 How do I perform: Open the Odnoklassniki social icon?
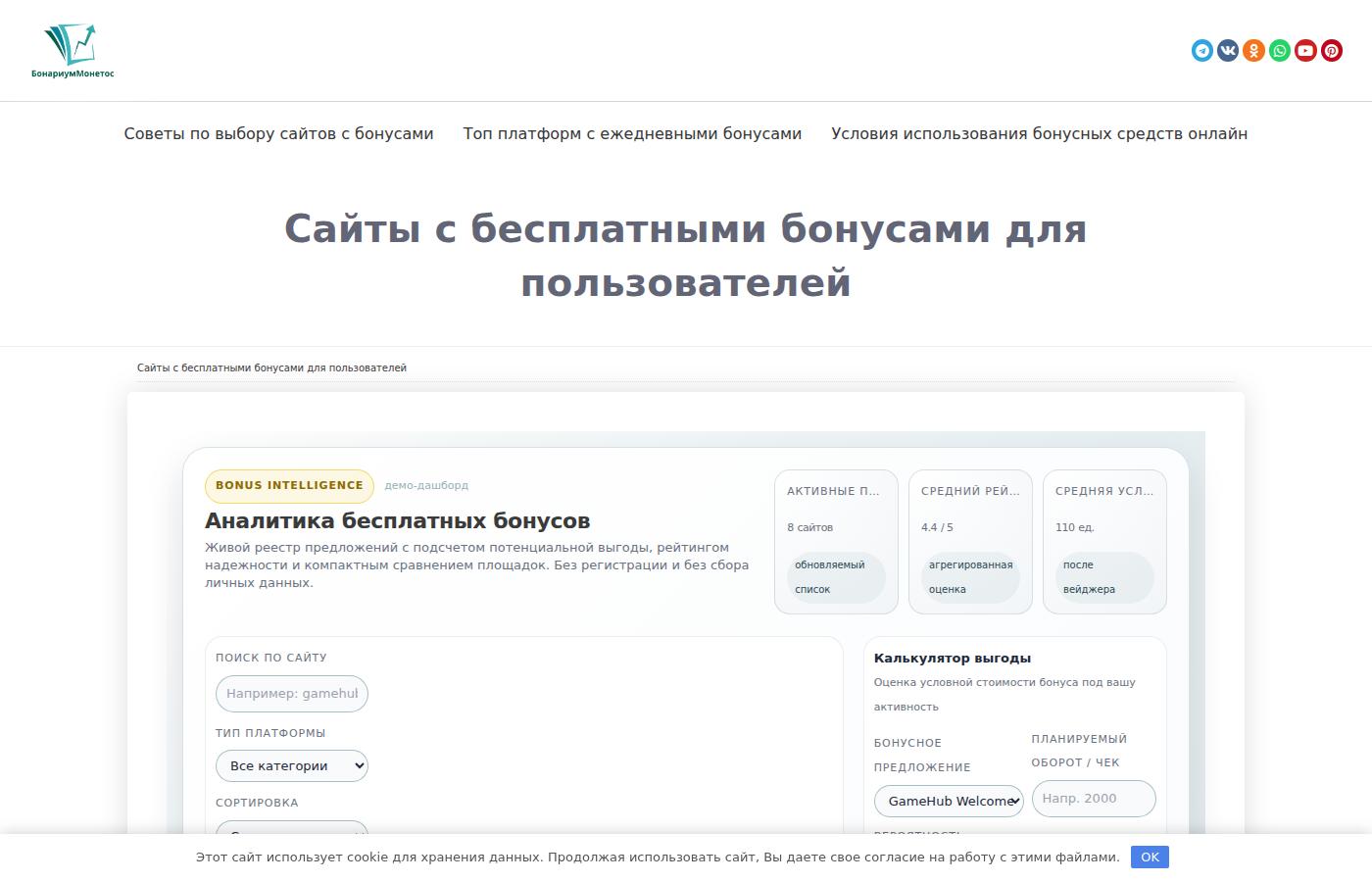tap(1254, 51)
